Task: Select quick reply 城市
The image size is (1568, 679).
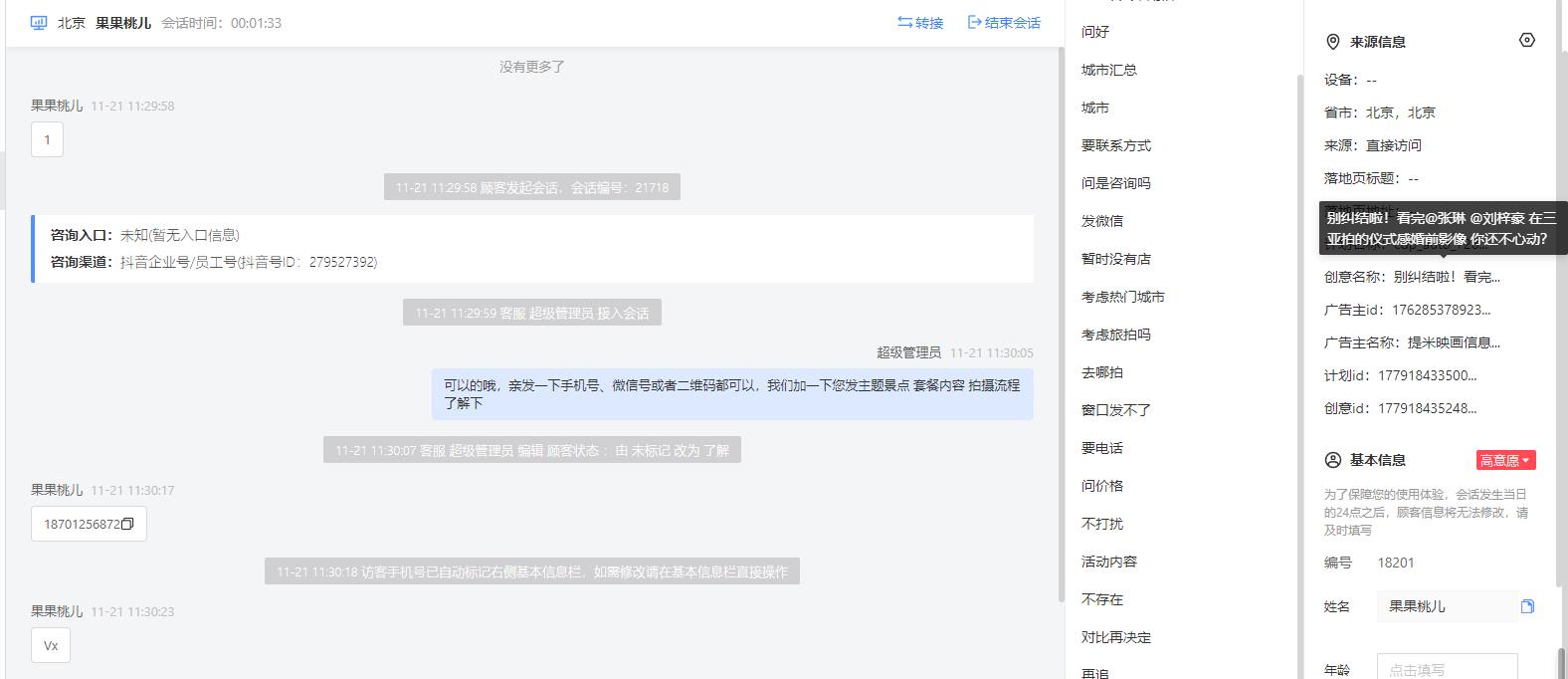Action: [x=1095, y=108]
